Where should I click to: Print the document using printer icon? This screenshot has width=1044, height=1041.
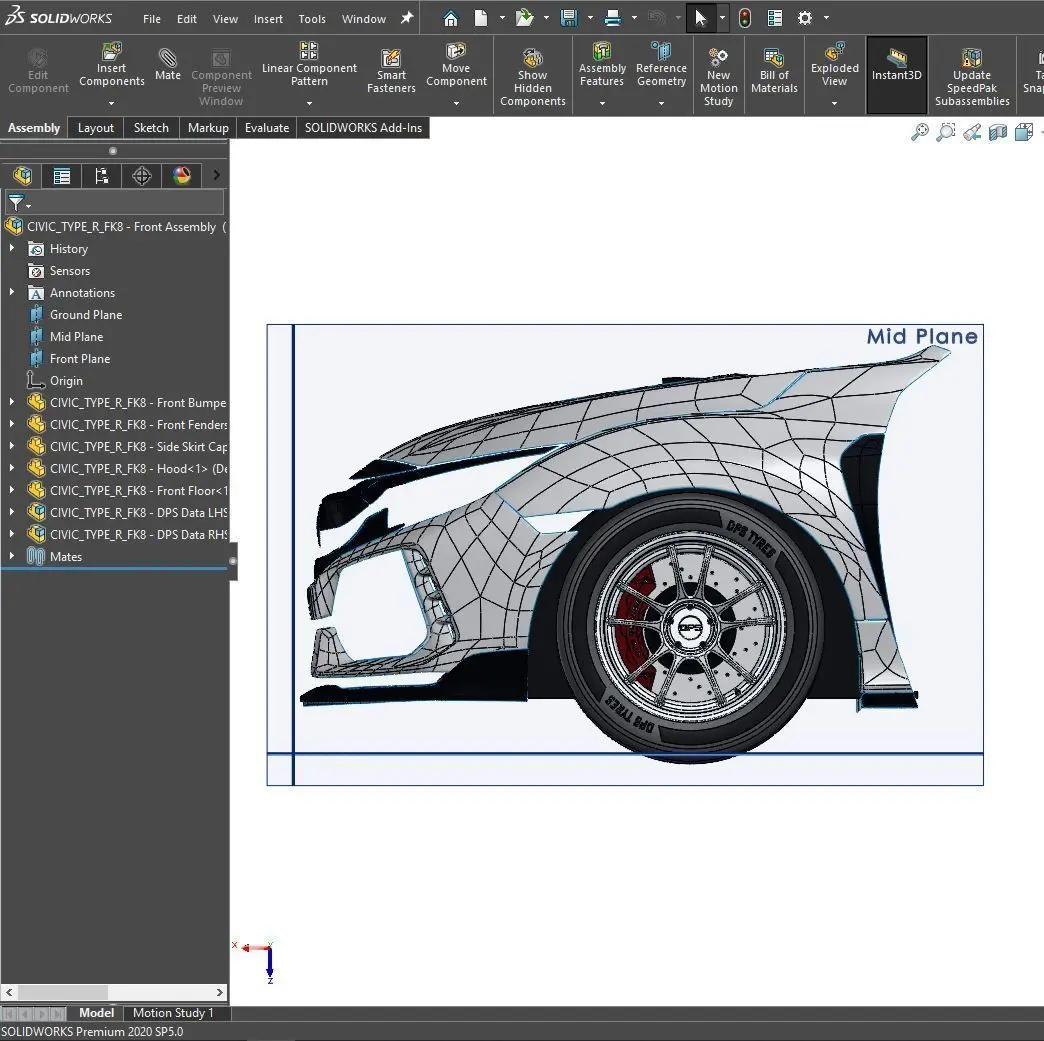pos(613,18)
